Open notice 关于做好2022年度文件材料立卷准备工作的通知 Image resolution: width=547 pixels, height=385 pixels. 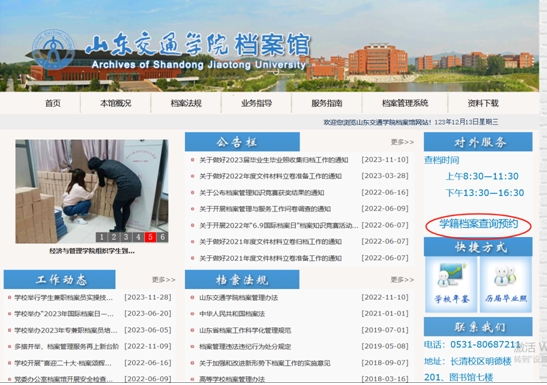coord(270,176)
